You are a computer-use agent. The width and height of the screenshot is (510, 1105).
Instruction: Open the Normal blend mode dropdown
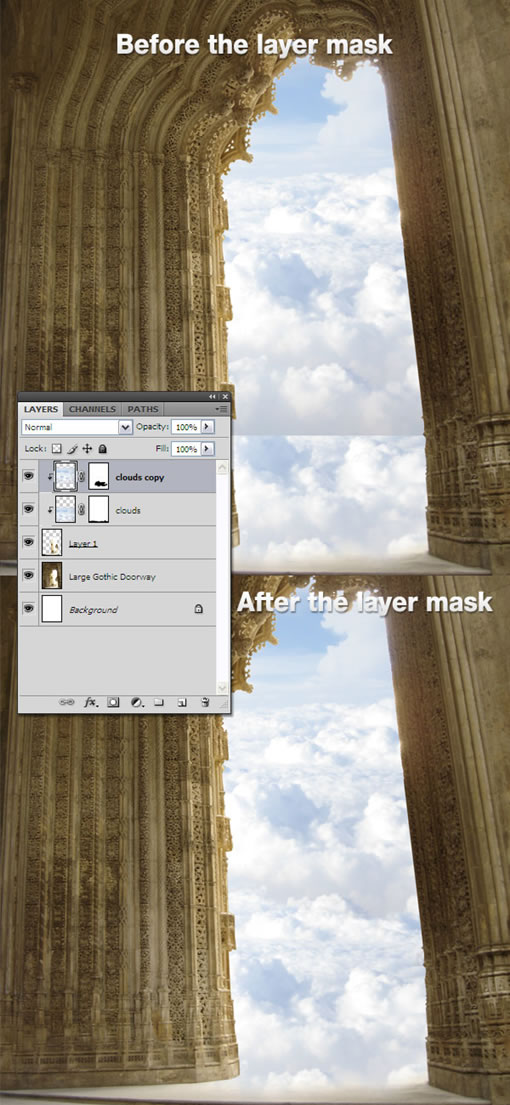pyautogui.click(x=77, y=427)
